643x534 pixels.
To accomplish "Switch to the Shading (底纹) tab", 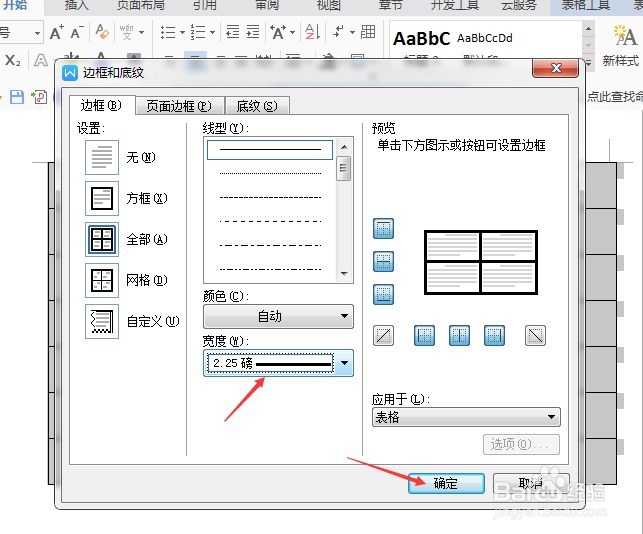I will tap(257, 106).
